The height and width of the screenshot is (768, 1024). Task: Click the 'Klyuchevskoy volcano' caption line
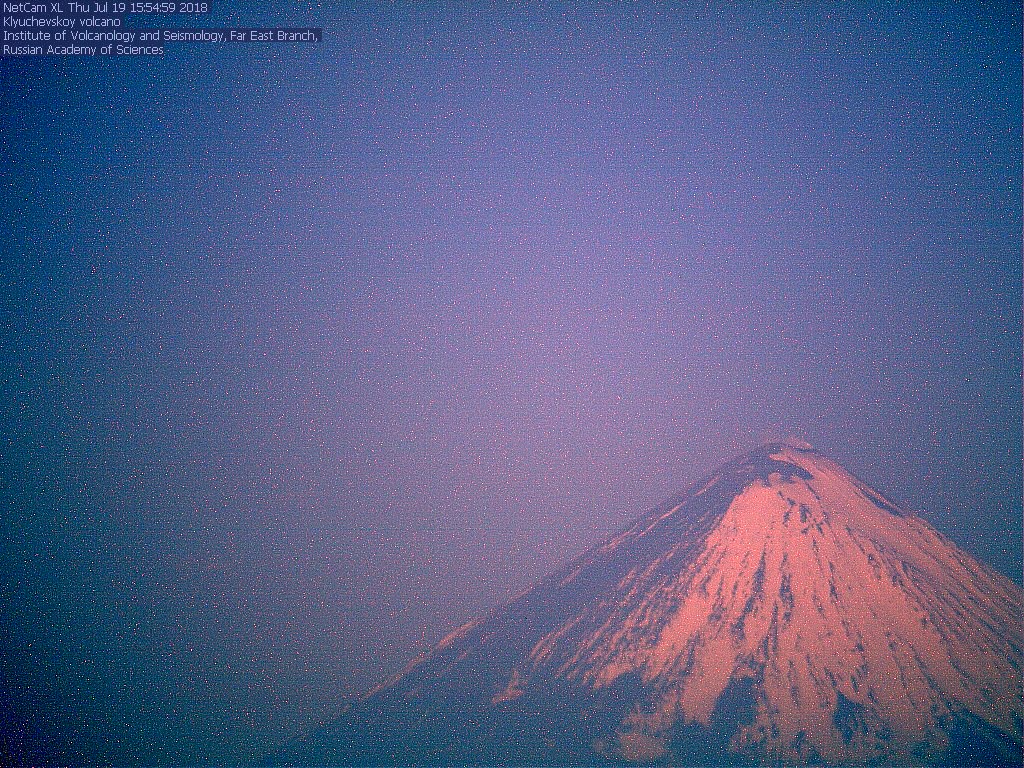(x=61, y=22)
